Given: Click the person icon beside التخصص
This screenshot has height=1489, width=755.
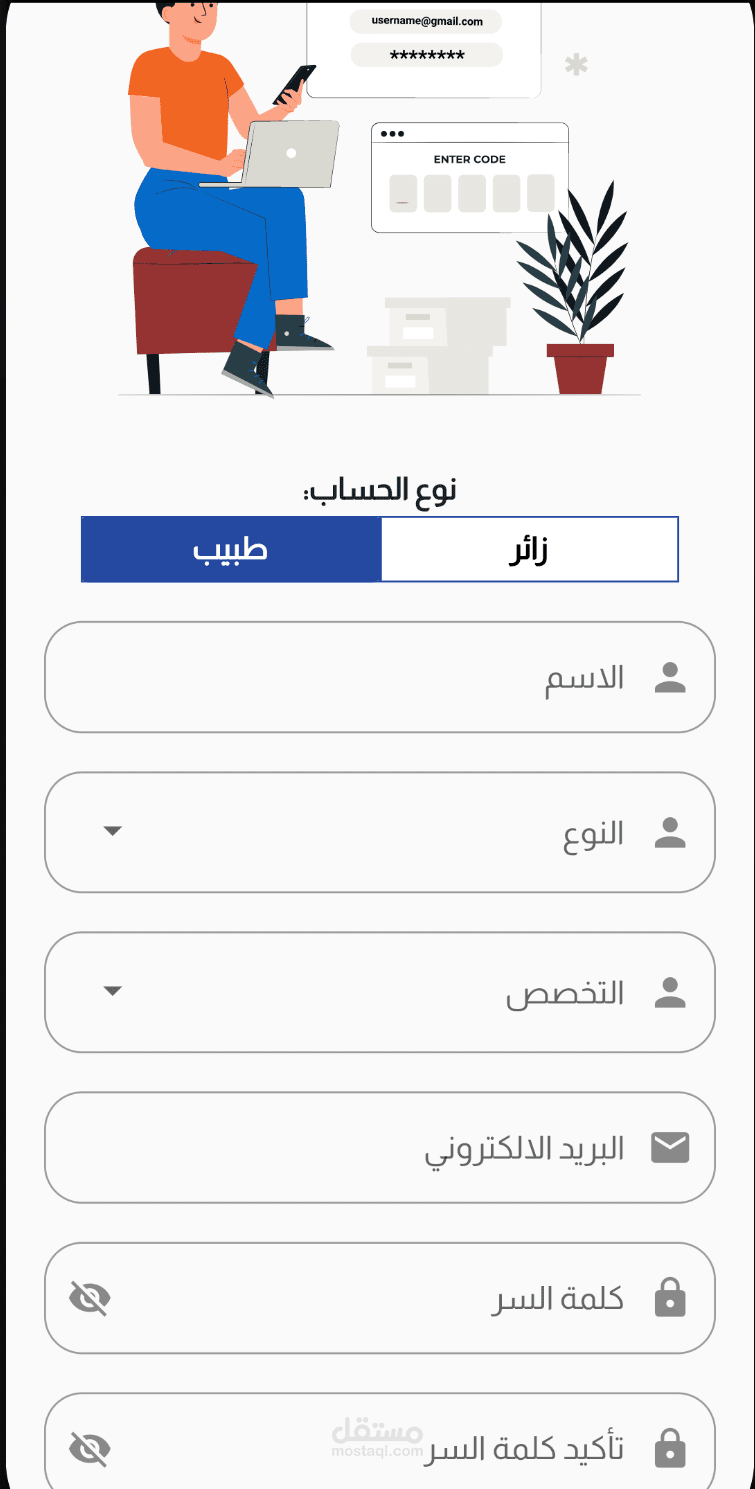Looking at the screenshot, I should click(669, 992).
